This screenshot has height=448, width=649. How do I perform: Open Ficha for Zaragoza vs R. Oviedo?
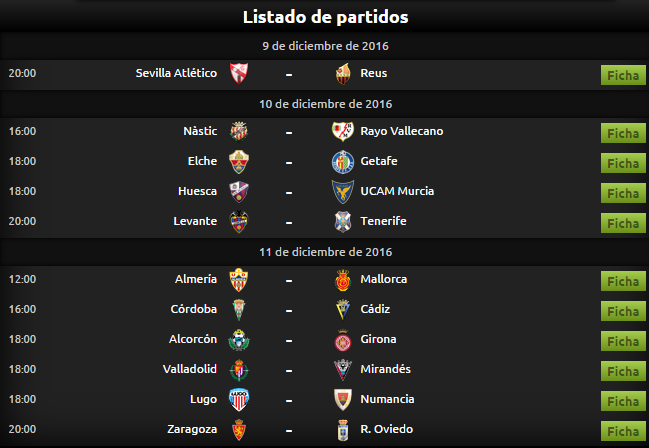click(x=623, y=431)
